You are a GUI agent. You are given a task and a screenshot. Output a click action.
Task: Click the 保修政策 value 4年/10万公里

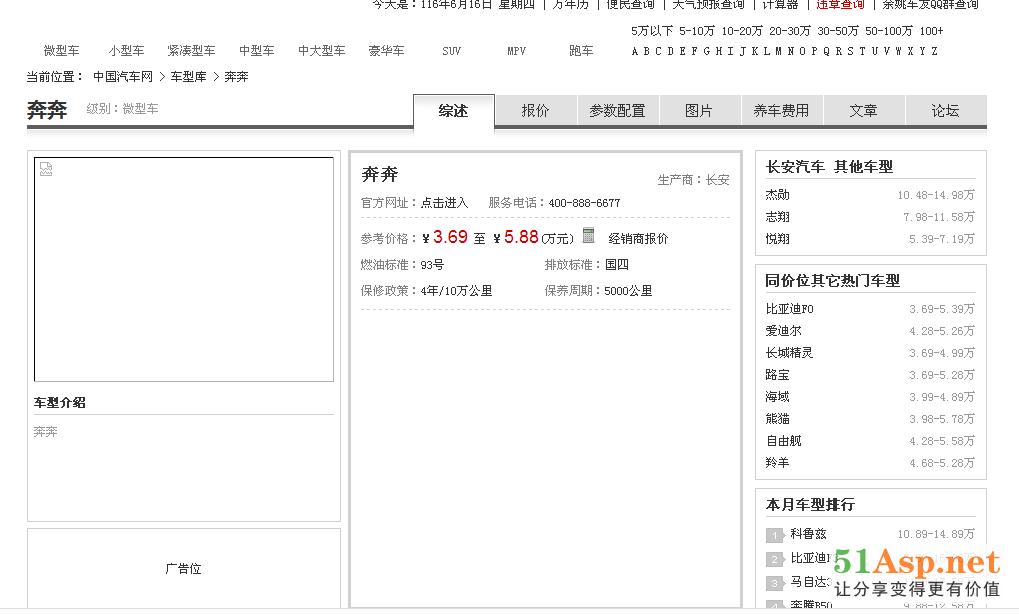point(456,291)
